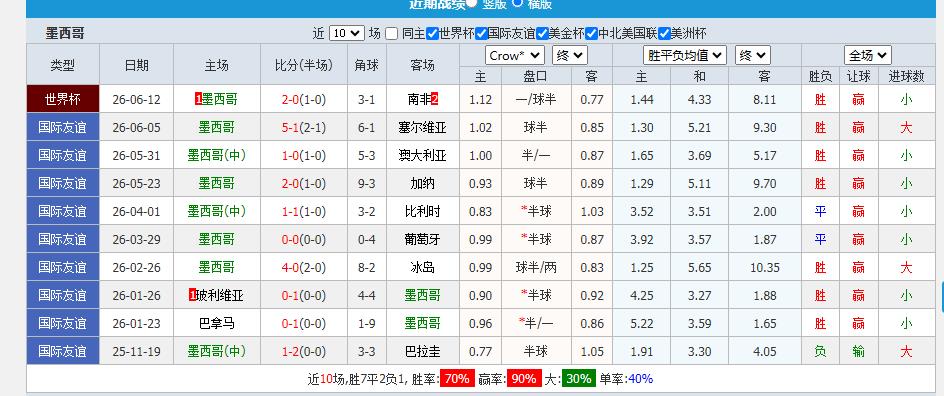Open the Crow* bookmaker dropdown
The image size is (944, 396).
tap(515, 55)
